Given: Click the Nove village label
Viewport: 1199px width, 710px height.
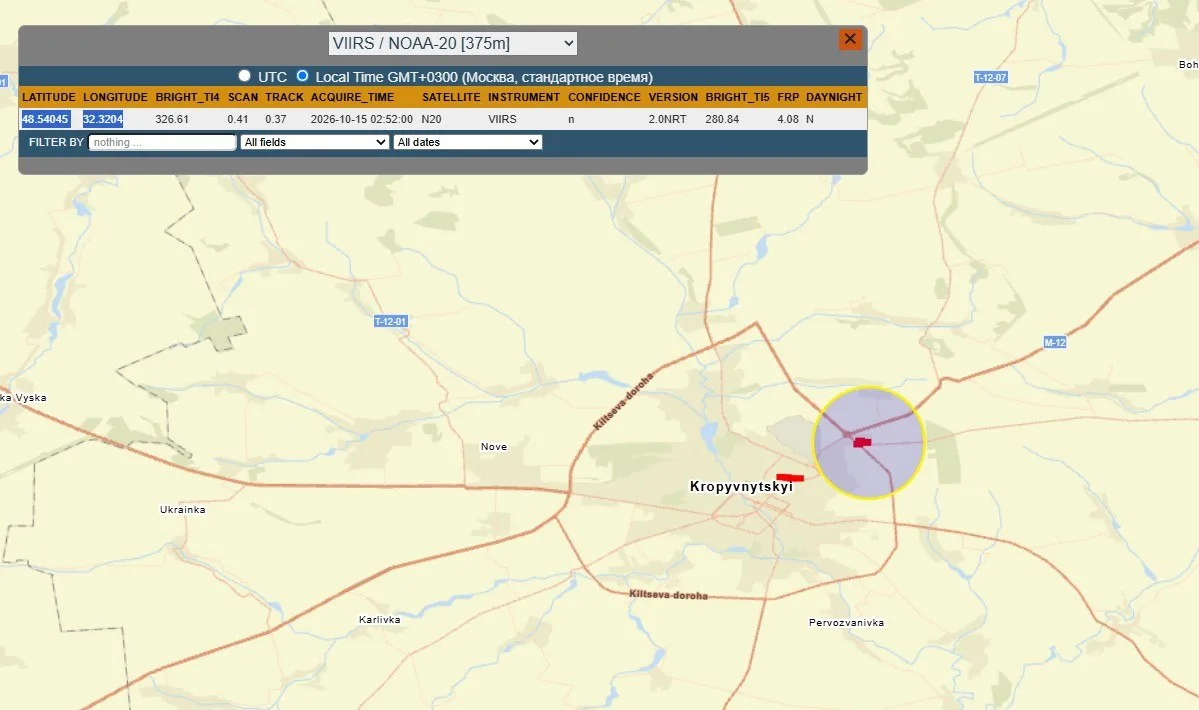Looking at the screenshot, I should (494, 447).
